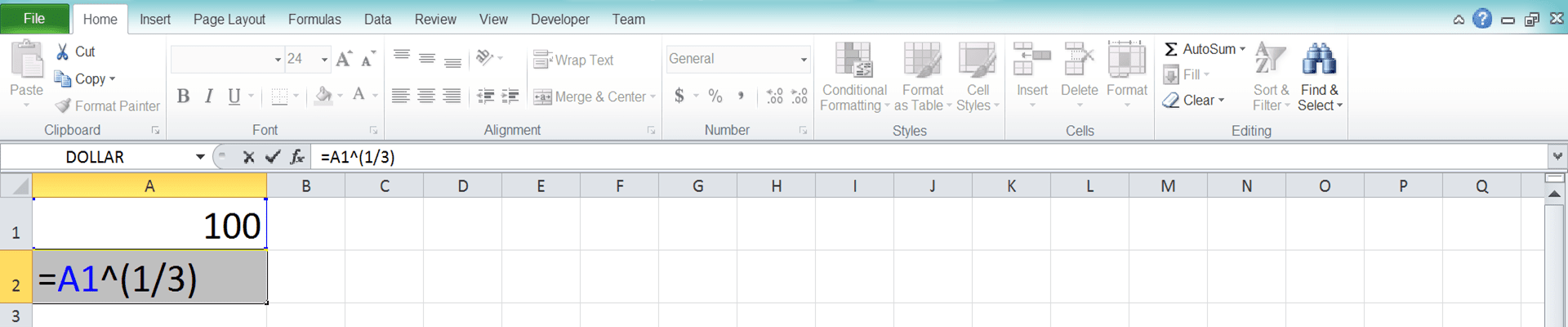The width and height of the screenshot is (1568, 327).
Task: Expand the General number format dropdown
Action: point(804,59)
